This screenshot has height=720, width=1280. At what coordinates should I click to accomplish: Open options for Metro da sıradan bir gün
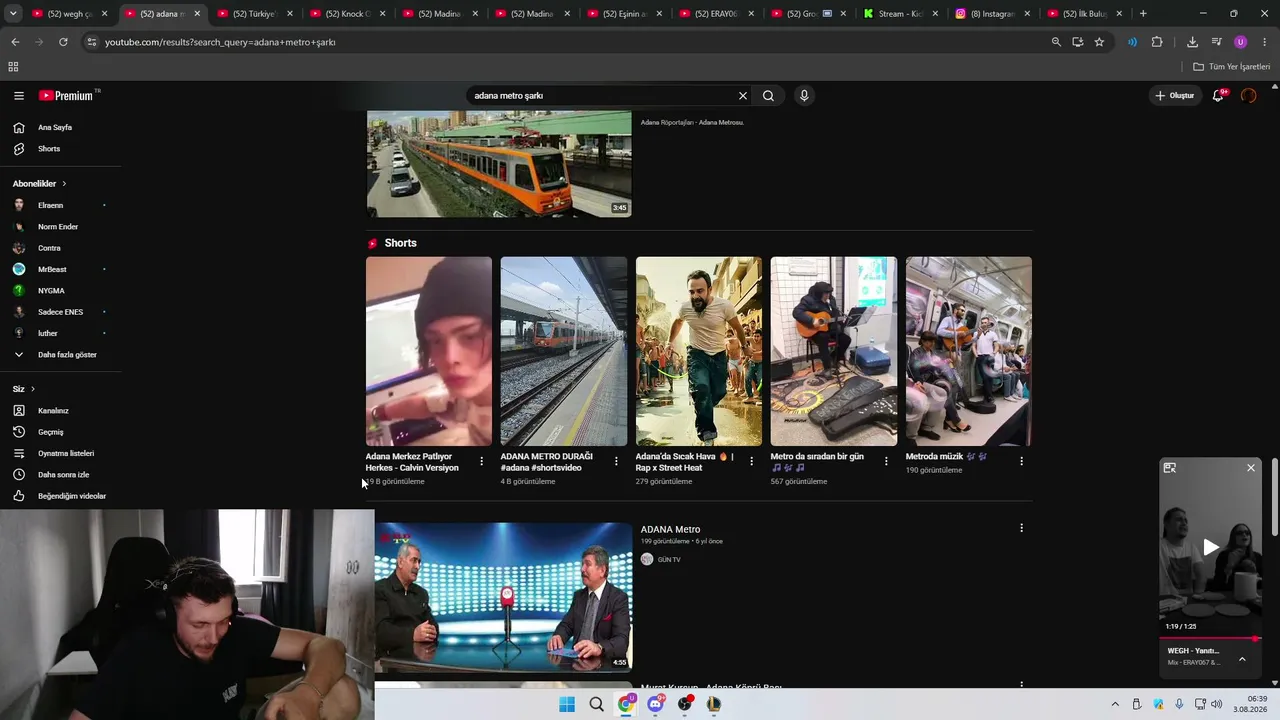coord(886,461)
